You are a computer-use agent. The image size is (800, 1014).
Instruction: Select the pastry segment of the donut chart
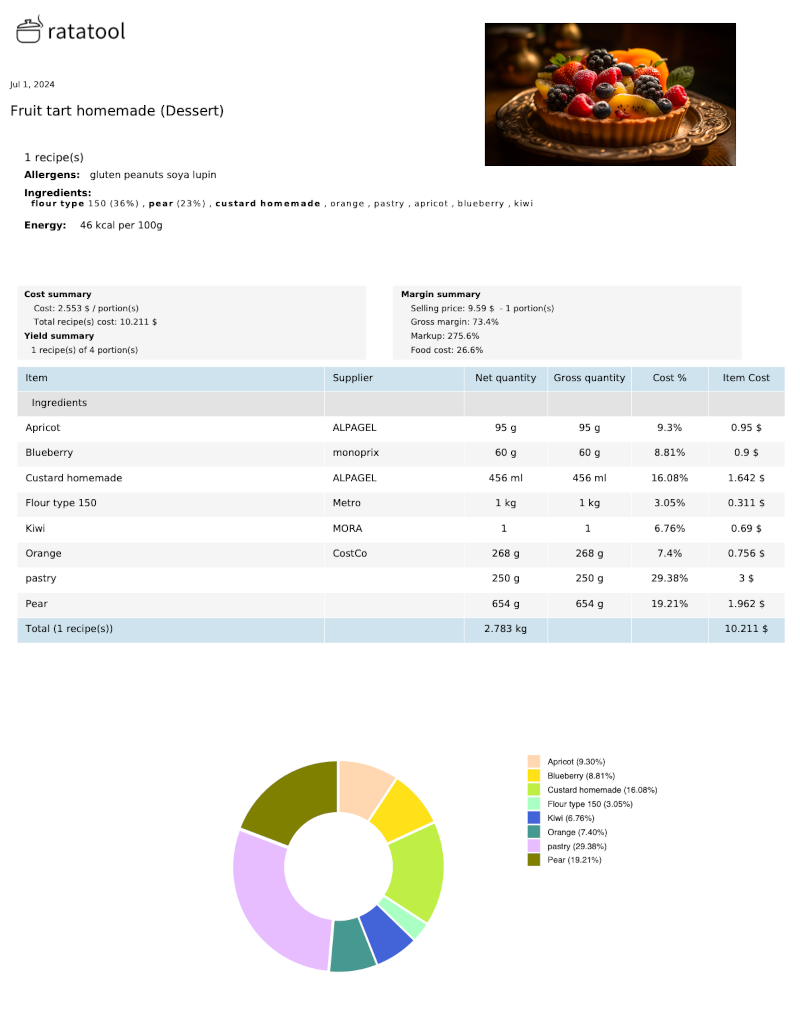(270, 890)
